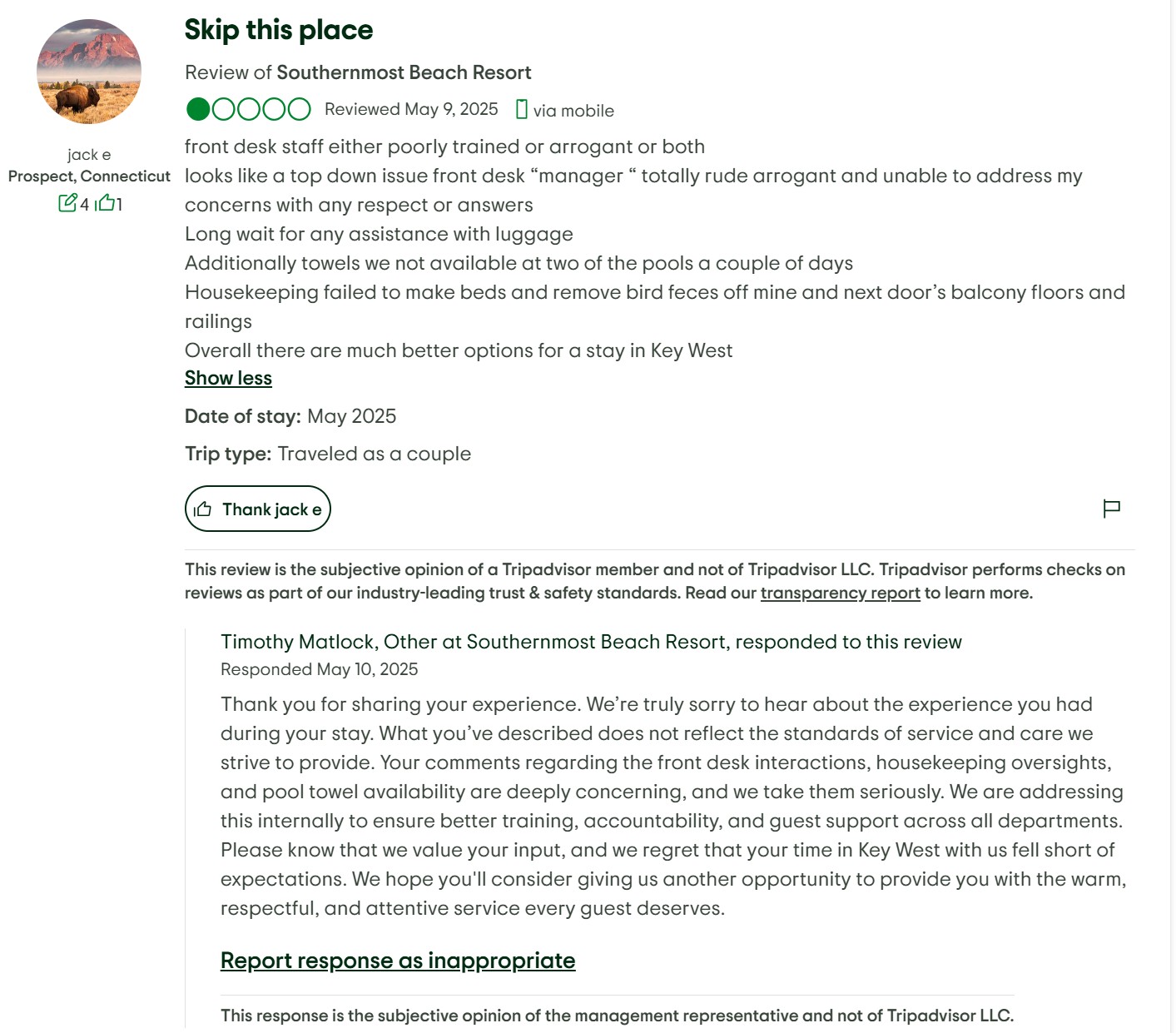Click Timothy Matlock's responder name heading
Screen dimensions: 1176x1033
coord(591,642)
